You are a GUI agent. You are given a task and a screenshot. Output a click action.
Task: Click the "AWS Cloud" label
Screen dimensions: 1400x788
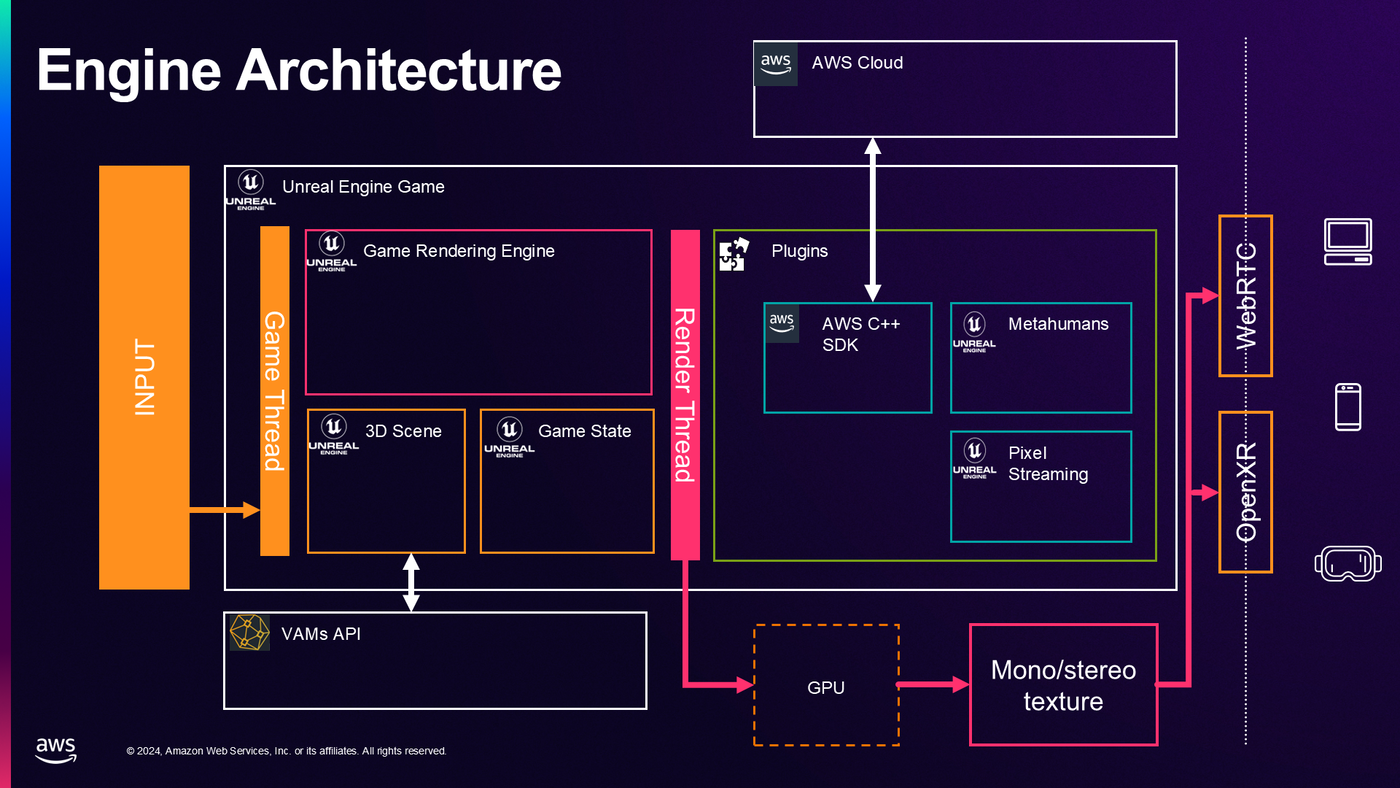[x=857, y=62]
